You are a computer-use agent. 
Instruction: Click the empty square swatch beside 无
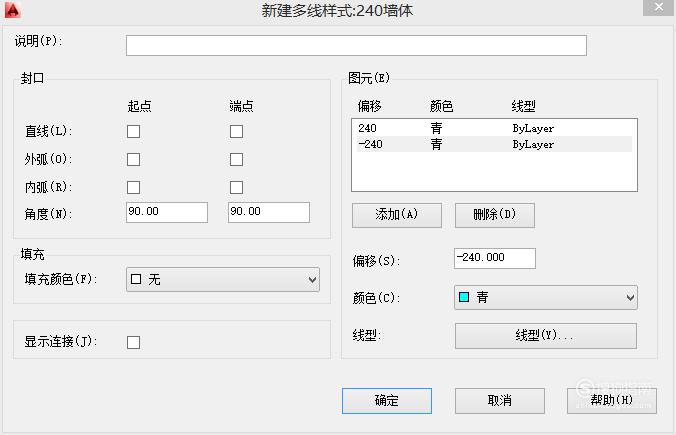(x=136, y=279)
